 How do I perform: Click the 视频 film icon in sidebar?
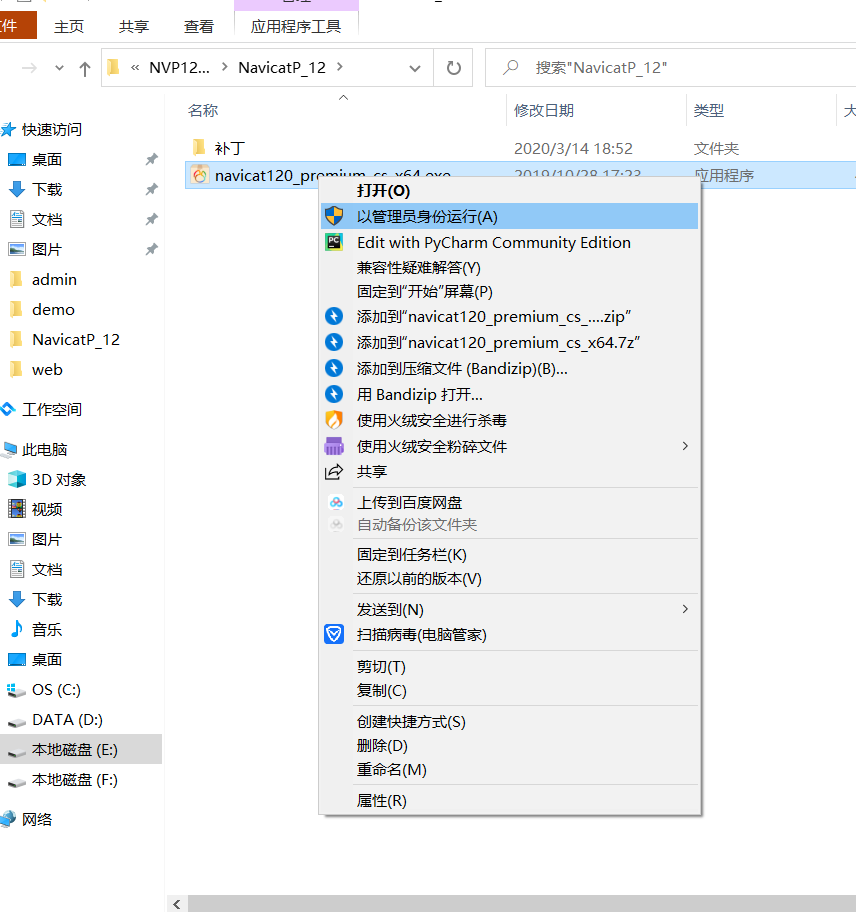(17, 509)
